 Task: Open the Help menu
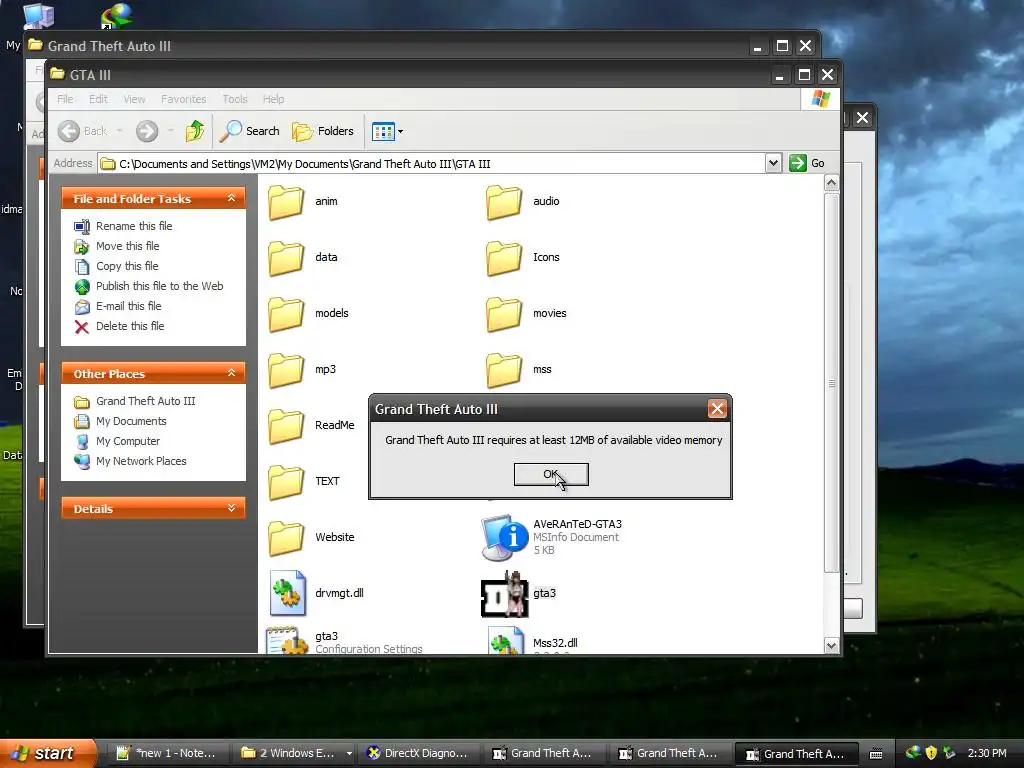tap(274, 99)
